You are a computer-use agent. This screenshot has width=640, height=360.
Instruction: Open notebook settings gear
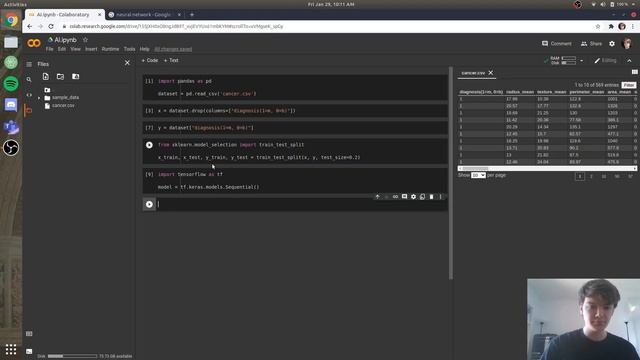coord(612,44)
